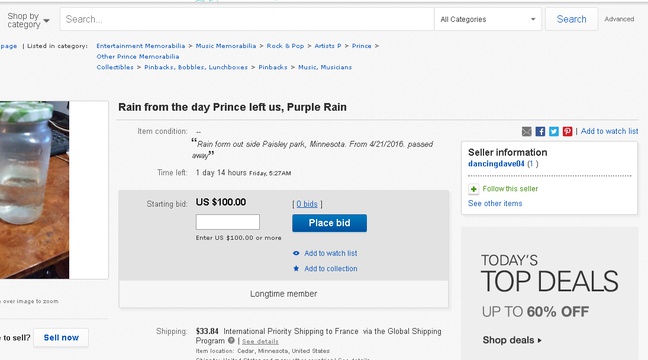Click the jar product image thumbnail
Image resolution: width=648 pixels, height=360 pixels.
point(34,190)
